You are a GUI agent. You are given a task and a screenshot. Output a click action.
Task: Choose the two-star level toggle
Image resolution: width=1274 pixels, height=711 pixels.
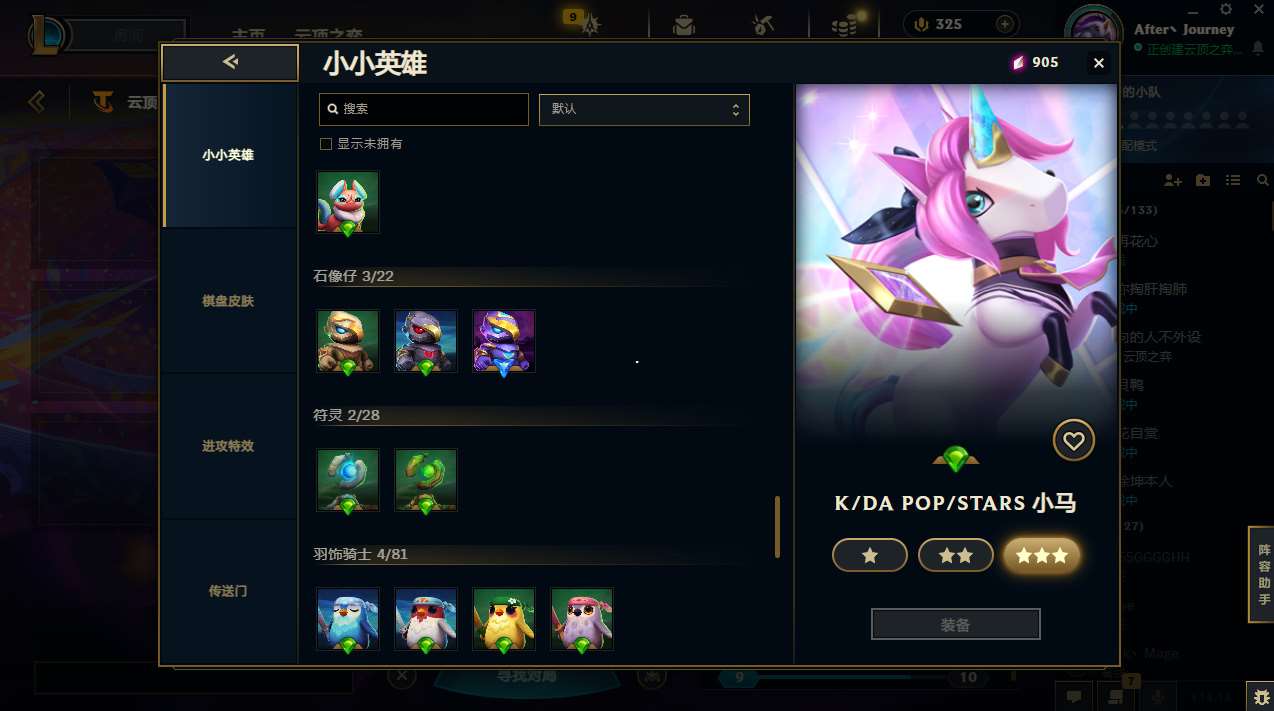click(x=956, y=555)
